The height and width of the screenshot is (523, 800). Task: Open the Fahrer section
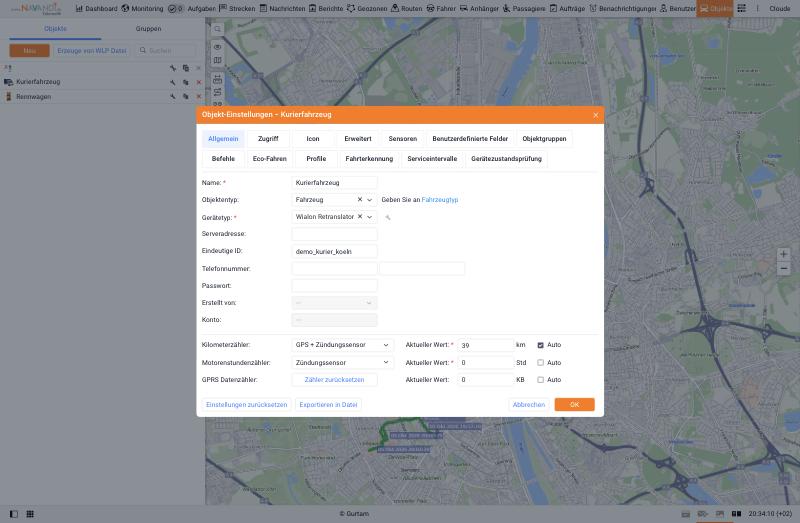point(441,9)
